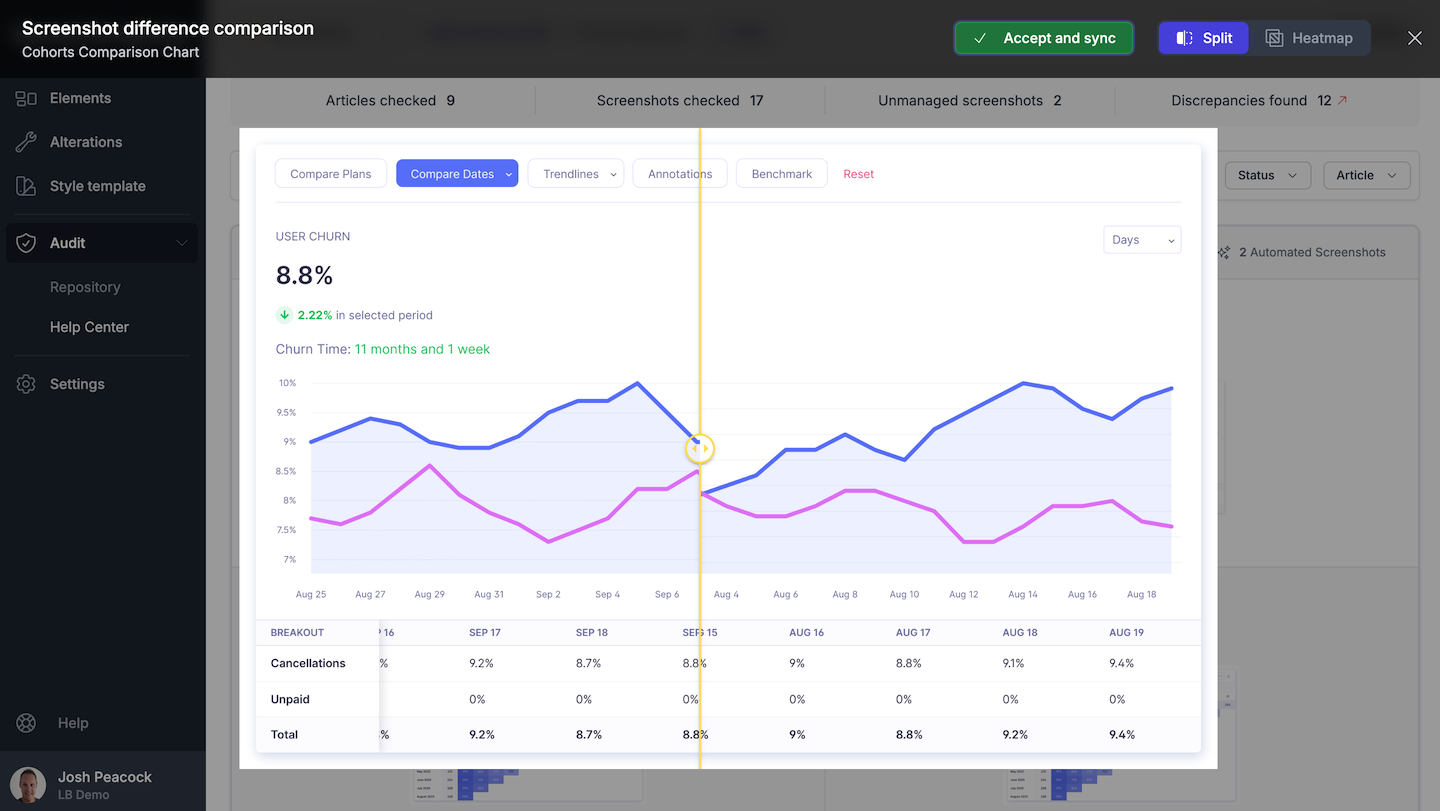Switch to Heatmap comparison view

1309,38
